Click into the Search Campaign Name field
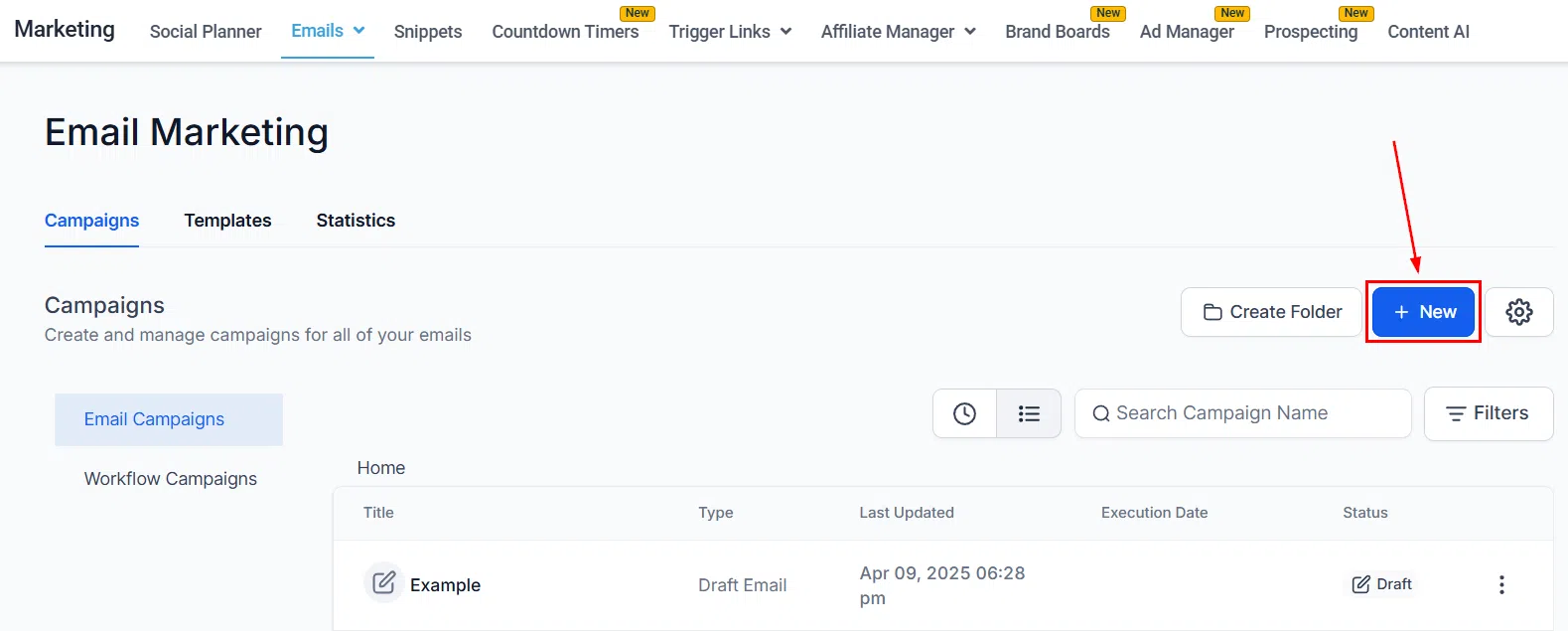The width and height of the screenshot is (1568, 631). 1242,413
